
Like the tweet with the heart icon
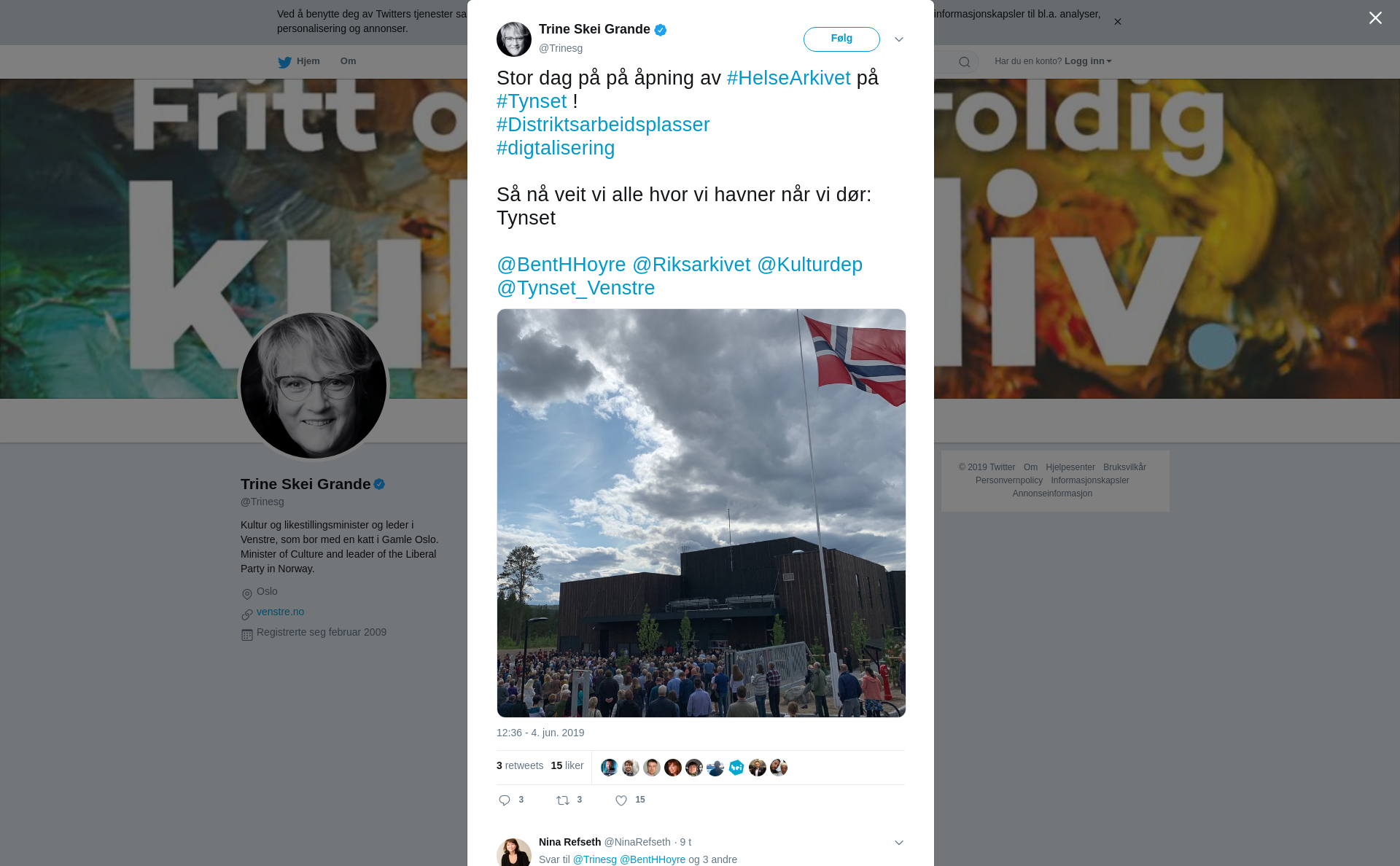point(621,800)
